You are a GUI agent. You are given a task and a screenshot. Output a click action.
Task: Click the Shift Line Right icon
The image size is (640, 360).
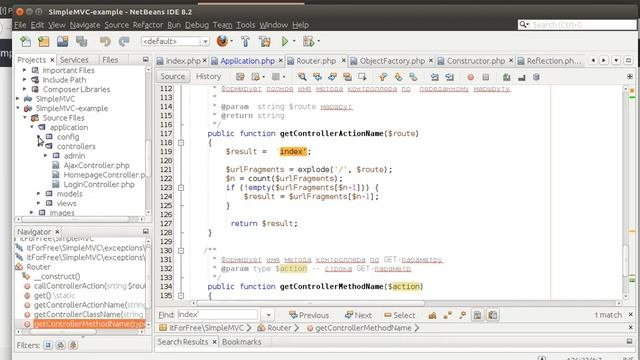(x=449, y=77)
